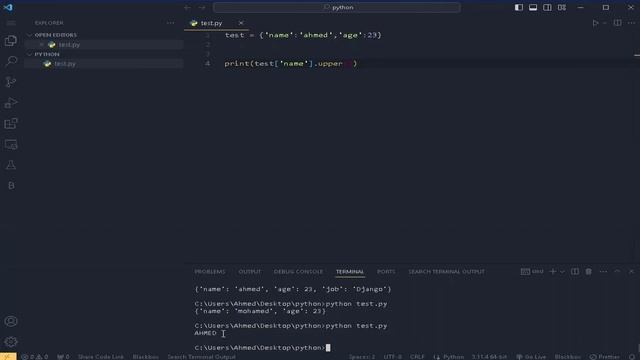Select the cmd terminal shell label
Viewport: 640px width, 360px height.
point(532,271)
